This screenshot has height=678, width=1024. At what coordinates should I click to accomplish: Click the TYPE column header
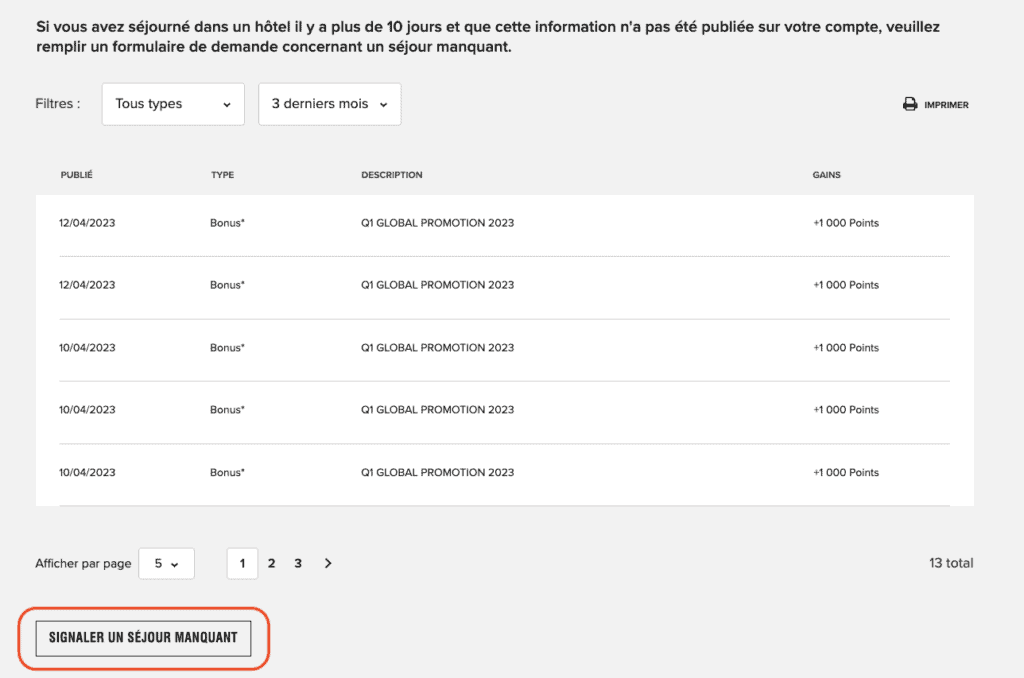(222, 175)
